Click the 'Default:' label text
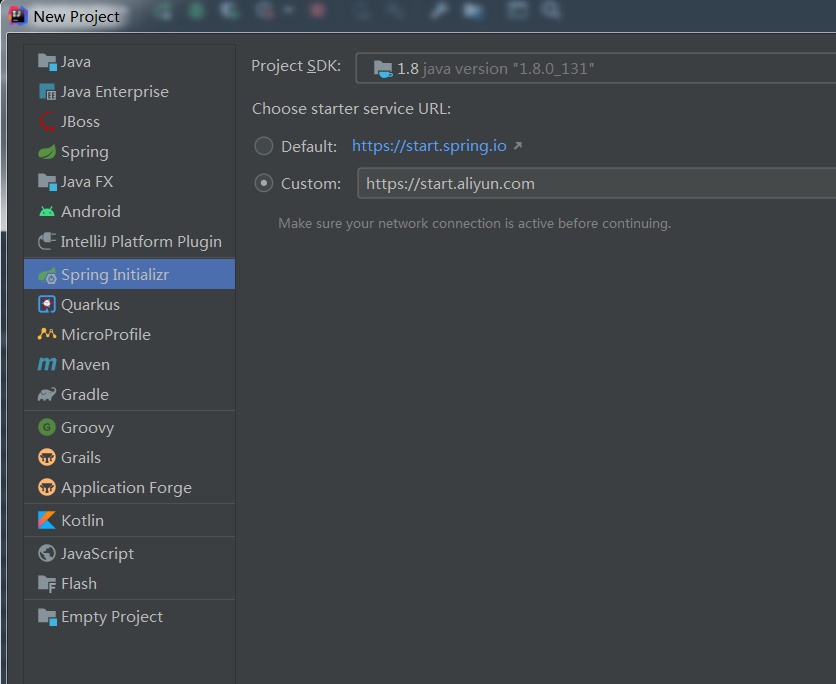836x684 pixels. pos(309,147)
